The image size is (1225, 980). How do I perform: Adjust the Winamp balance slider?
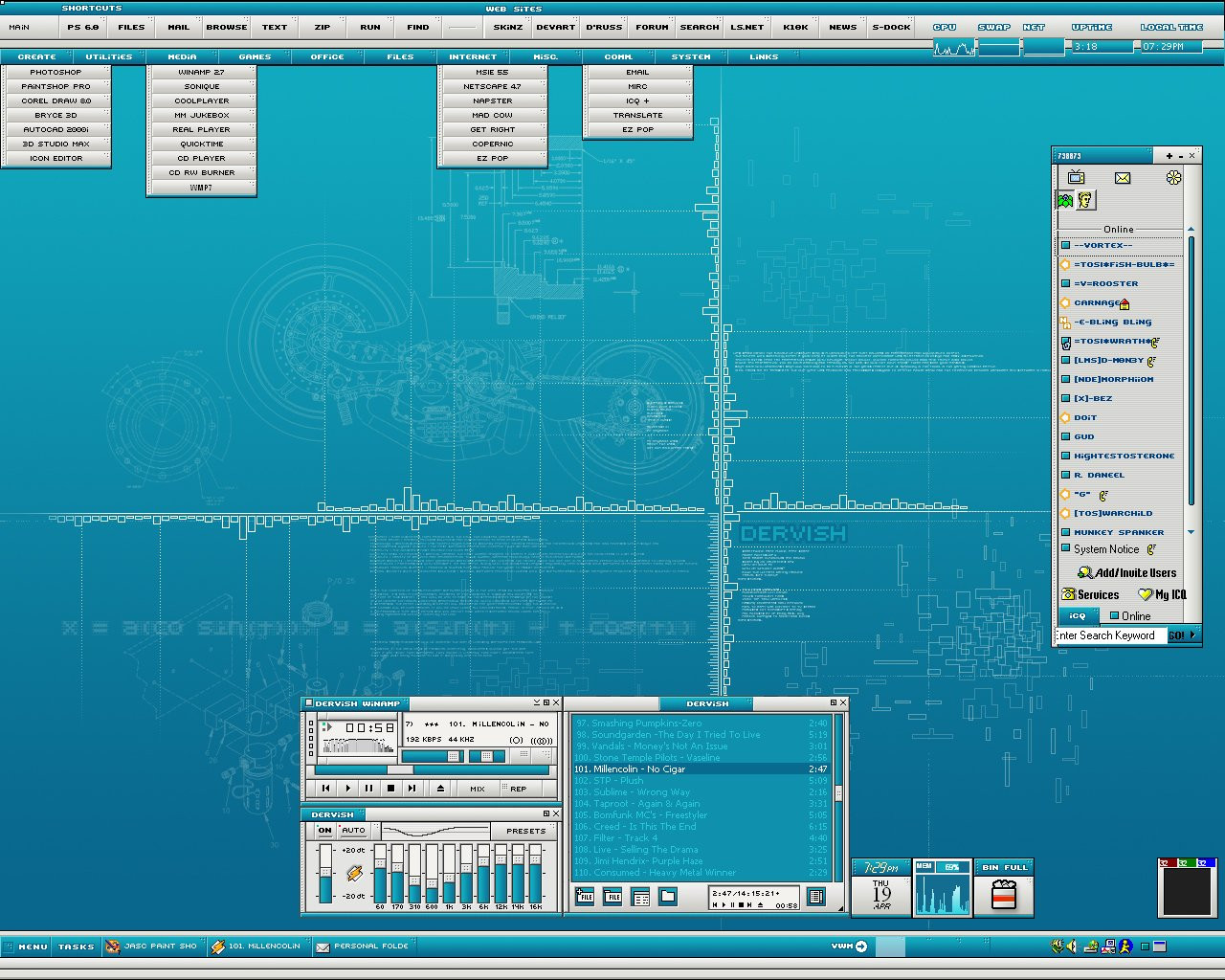pos(486,756)
